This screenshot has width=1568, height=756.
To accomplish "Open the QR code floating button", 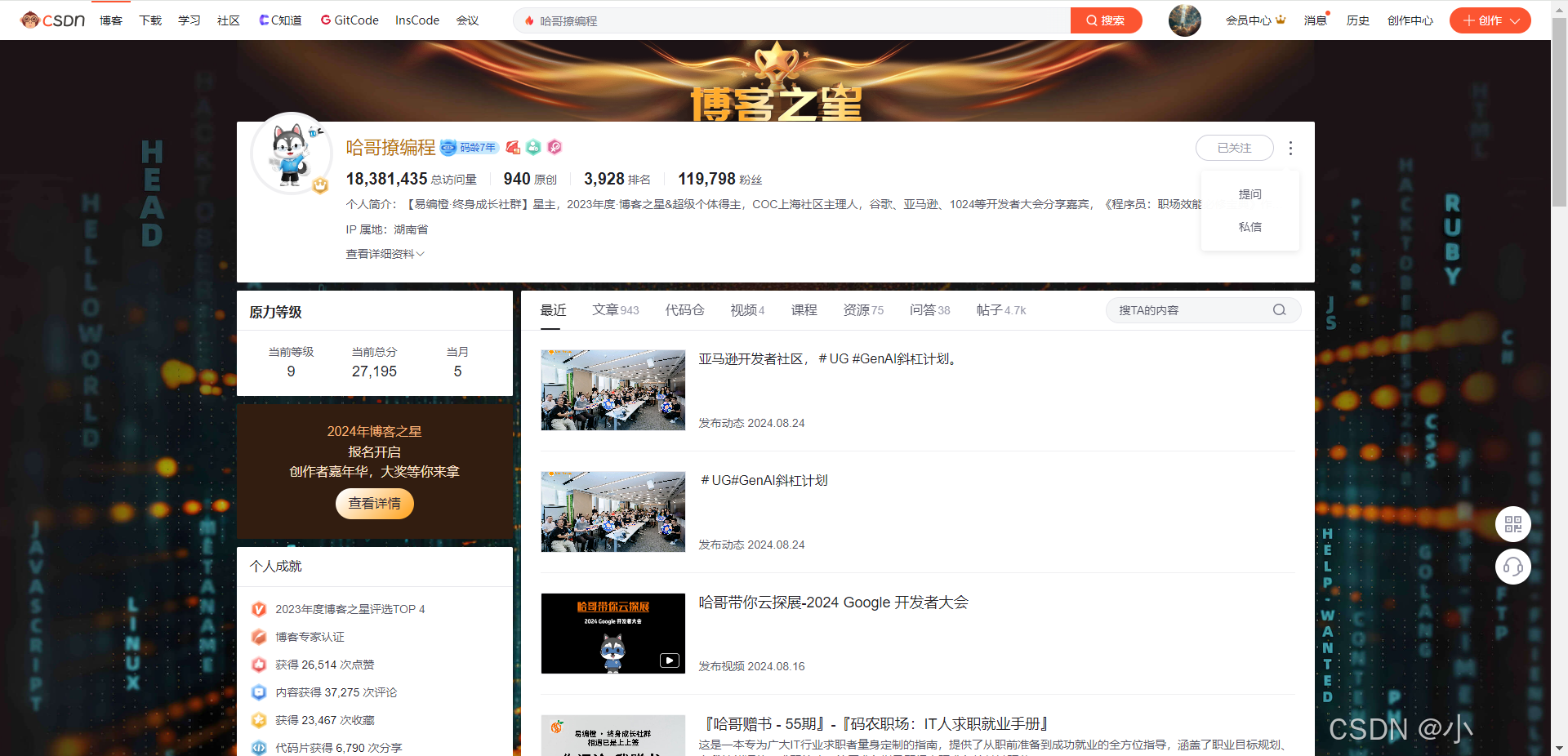I will coord(1512,524).
